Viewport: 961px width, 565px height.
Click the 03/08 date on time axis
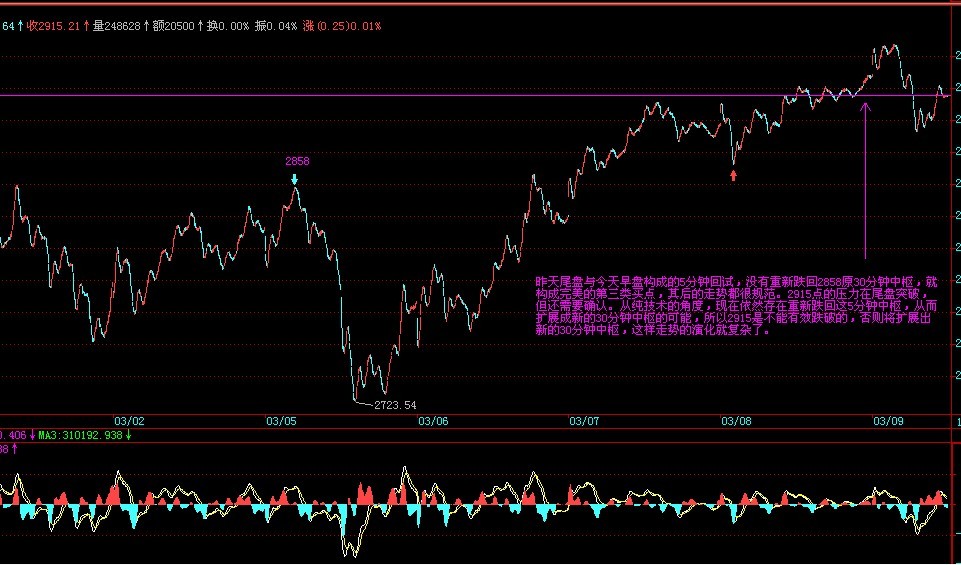click(736, 422)
